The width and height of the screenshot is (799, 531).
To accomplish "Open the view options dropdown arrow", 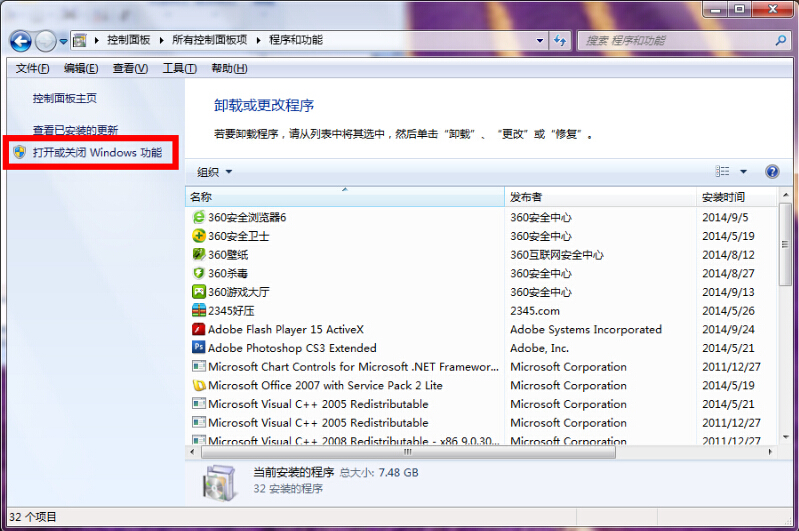I will [743, 172].
